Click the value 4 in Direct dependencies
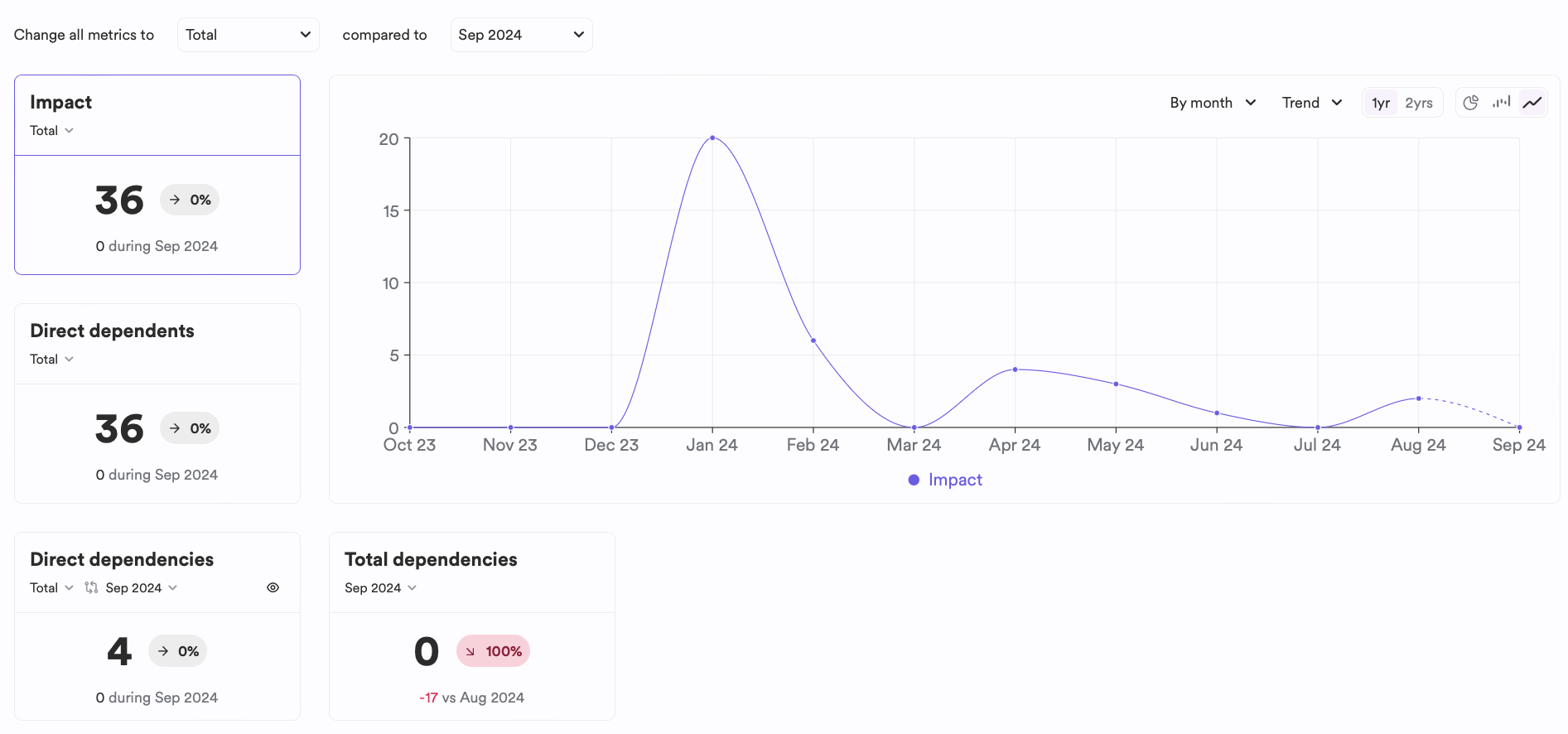The width and height of the screenshot is (1568, 734). click(x=119, y=651)
